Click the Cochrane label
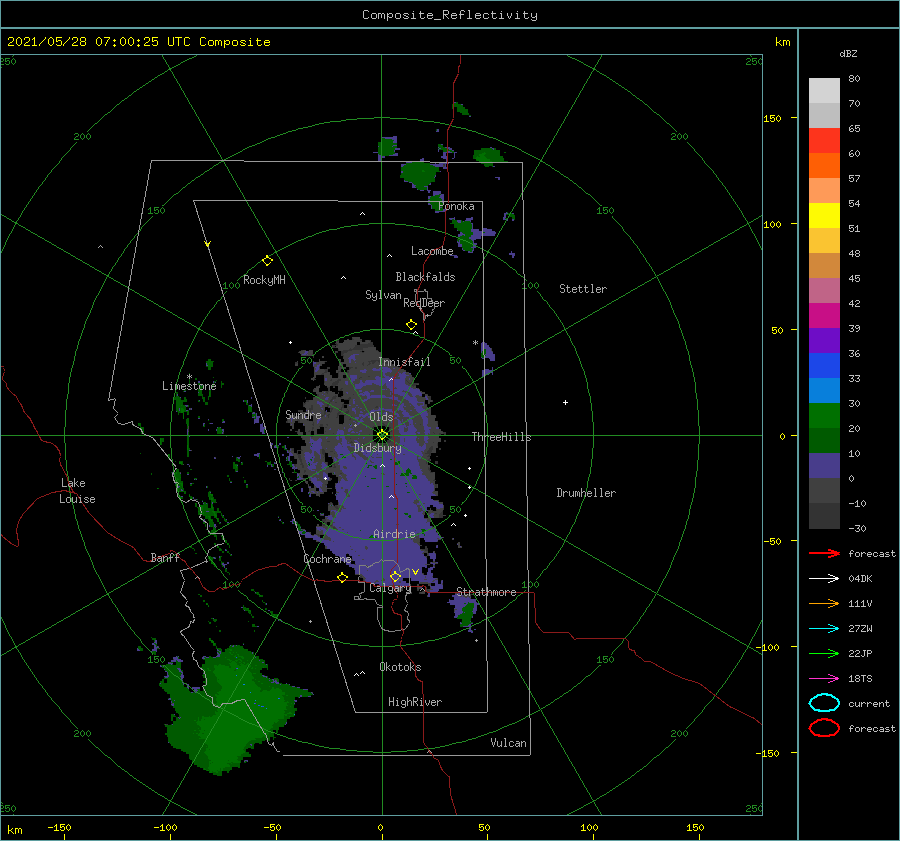 click(x=327, y=559)
